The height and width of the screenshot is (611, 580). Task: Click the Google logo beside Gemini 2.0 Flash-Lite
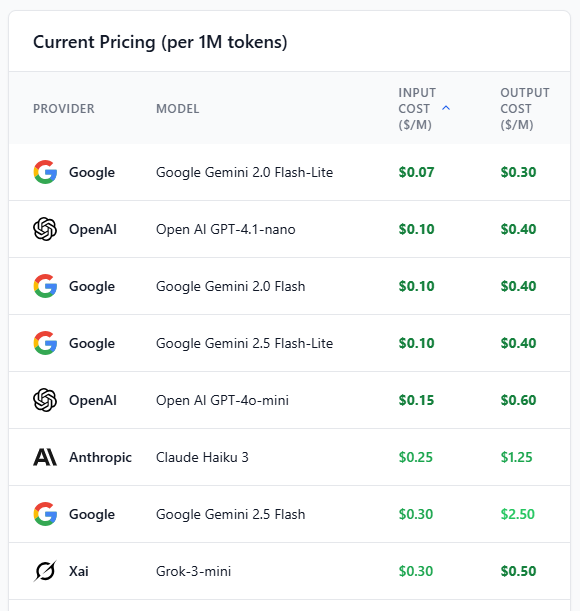45,172
